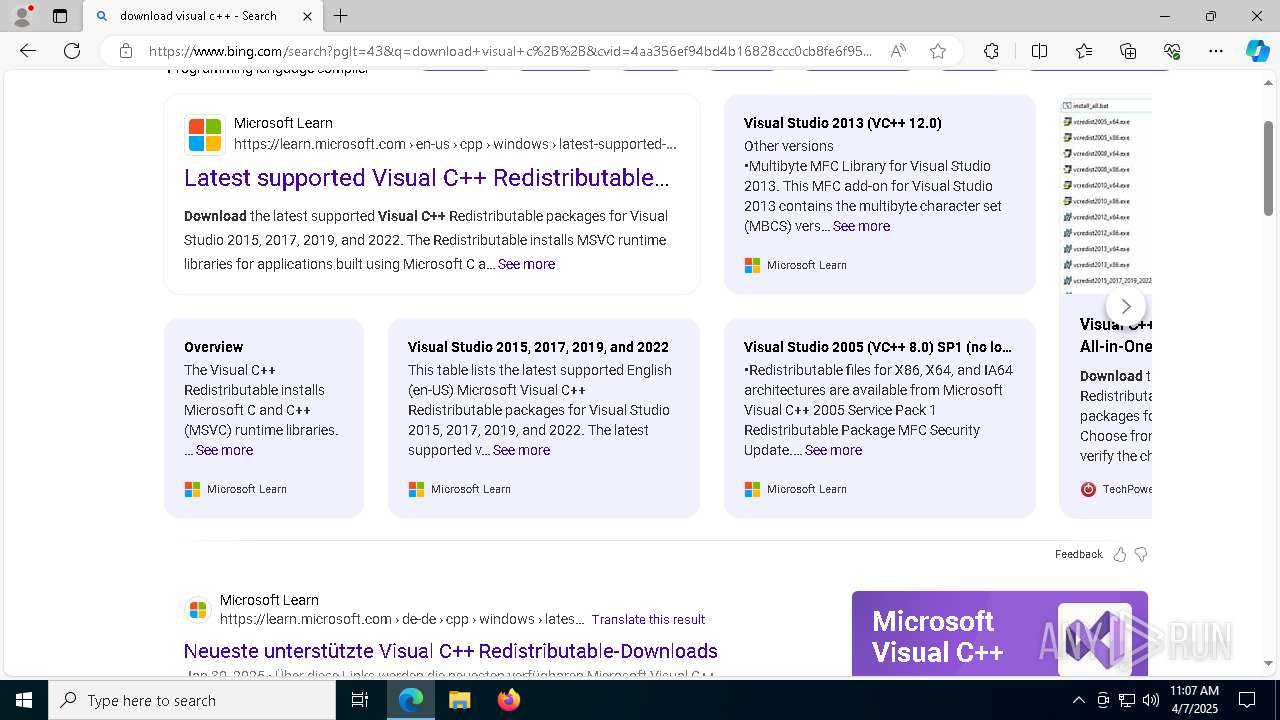Give thumbs up feedback
Image resolution: width=1280 pixels, height=720 pixels.
(x=1120, y=554)
